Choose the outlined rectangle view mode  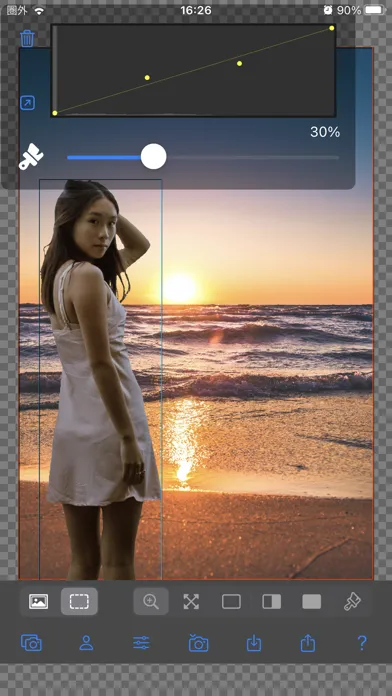pyautogui.click(x=231, y=602)
